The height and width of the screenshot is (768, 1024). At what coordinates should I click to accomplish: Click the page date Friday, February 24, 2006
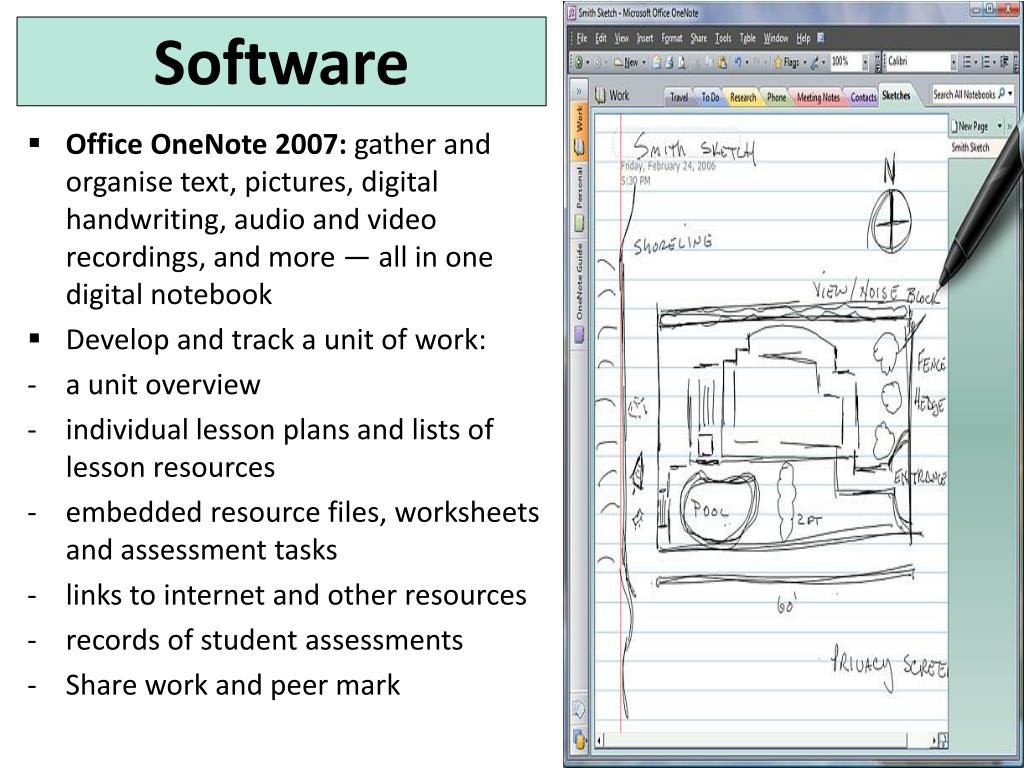[667, 166]
